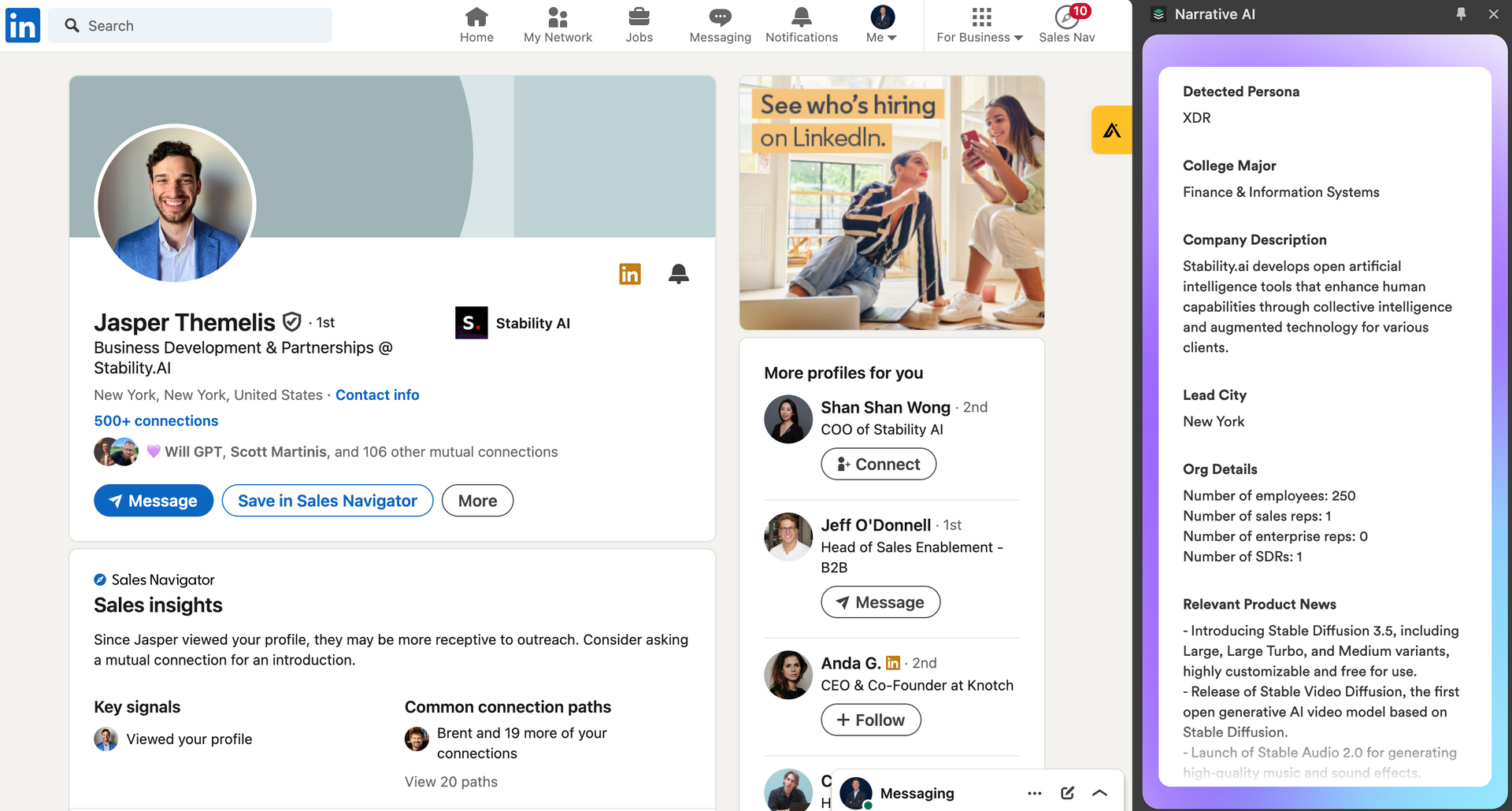The image size is (1512, 811).
Task: Select the New York lead city value
Action: [x=1214, y=421]
